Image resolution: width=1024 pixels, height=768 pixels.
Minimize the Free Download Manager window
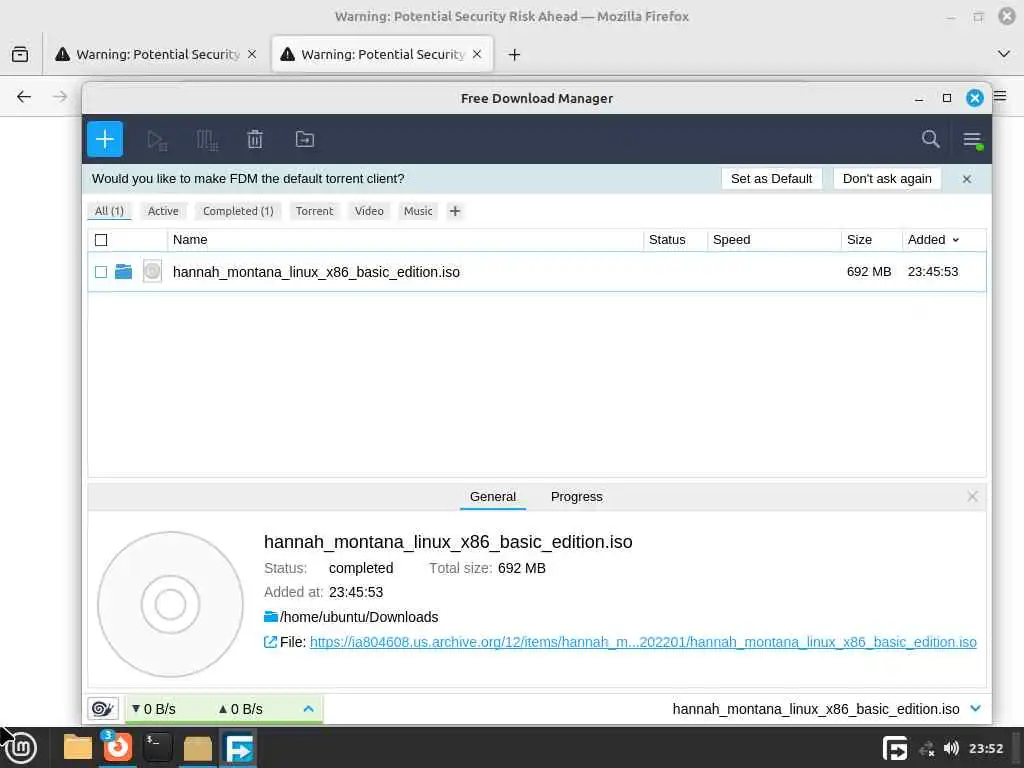(919, 99)
